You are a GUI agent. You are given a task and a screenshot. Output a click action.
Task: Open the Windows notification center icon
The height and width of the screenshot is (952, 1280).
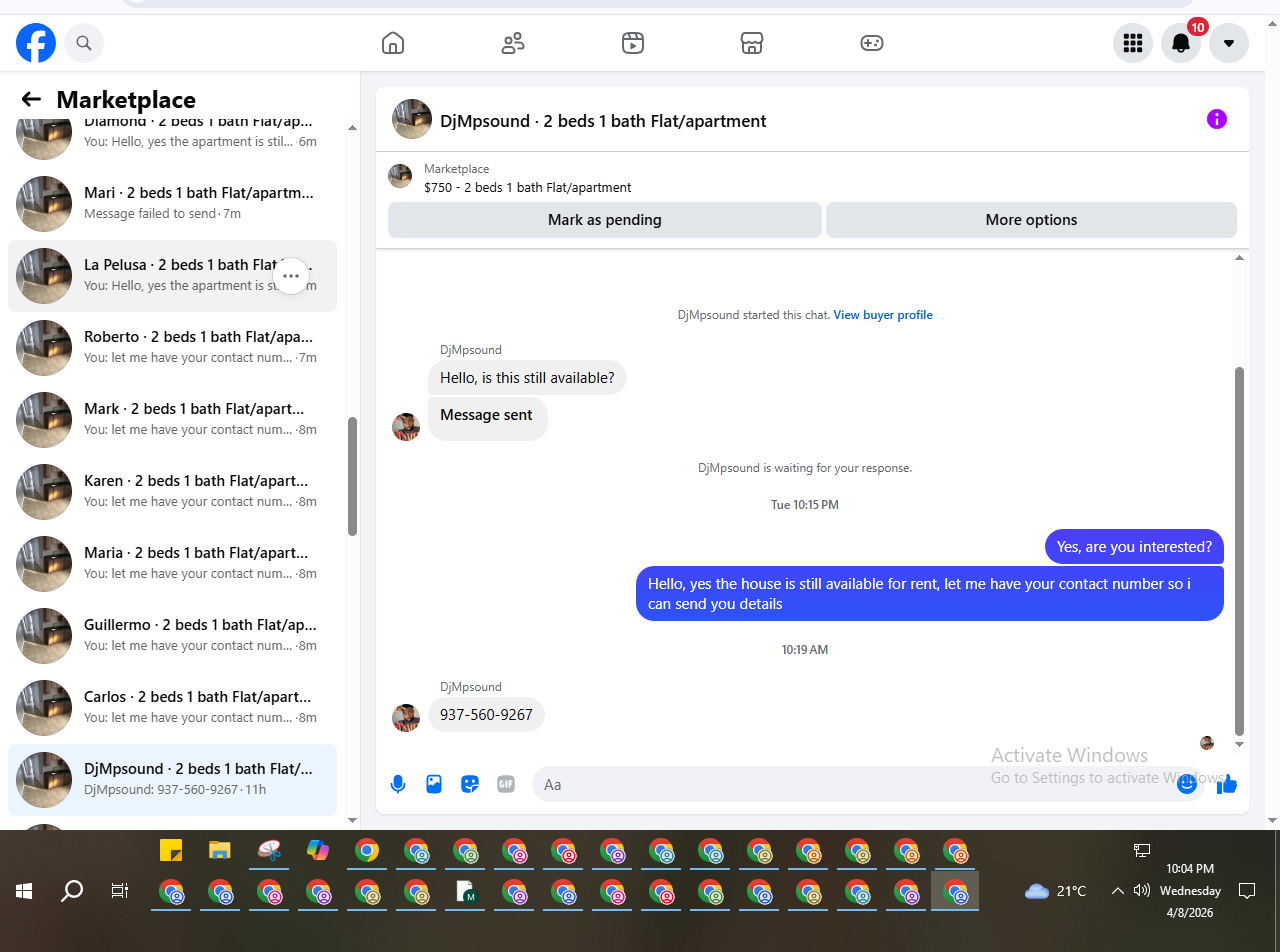tap(1247, 891)
